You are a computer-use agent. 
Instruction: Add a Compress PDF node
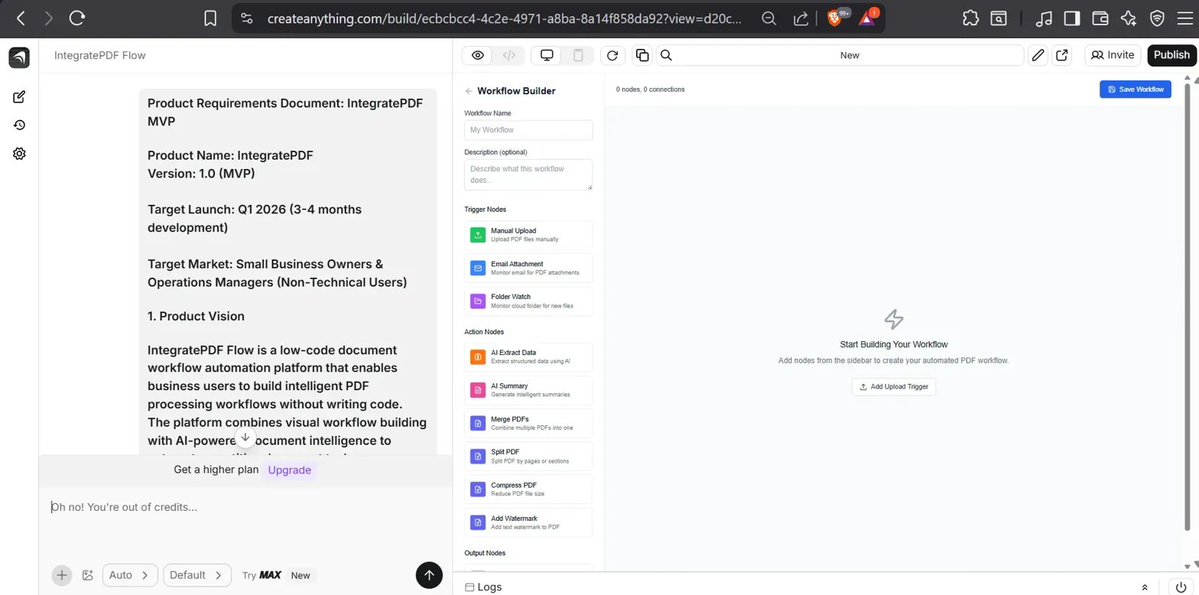coord(530,488)
